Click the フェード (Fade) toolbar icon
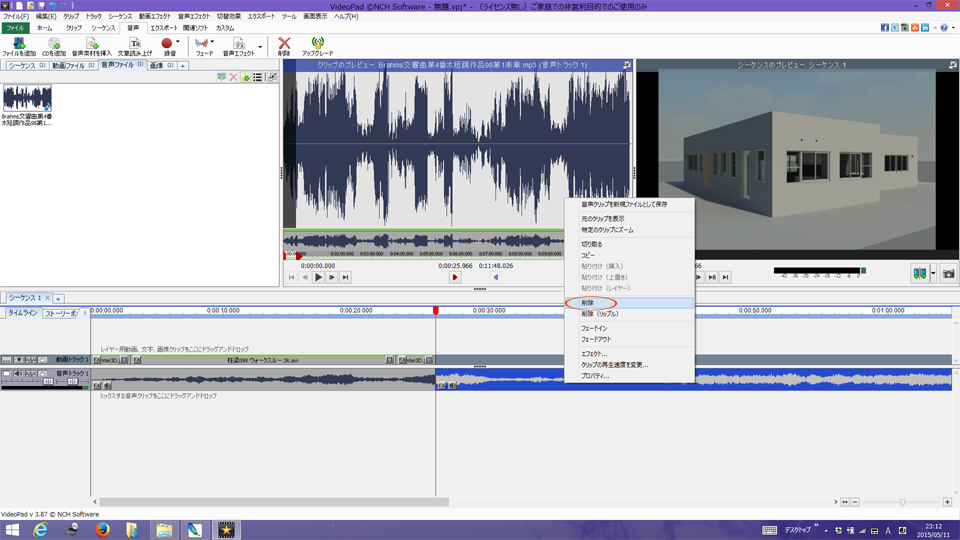 pos(201,43)
